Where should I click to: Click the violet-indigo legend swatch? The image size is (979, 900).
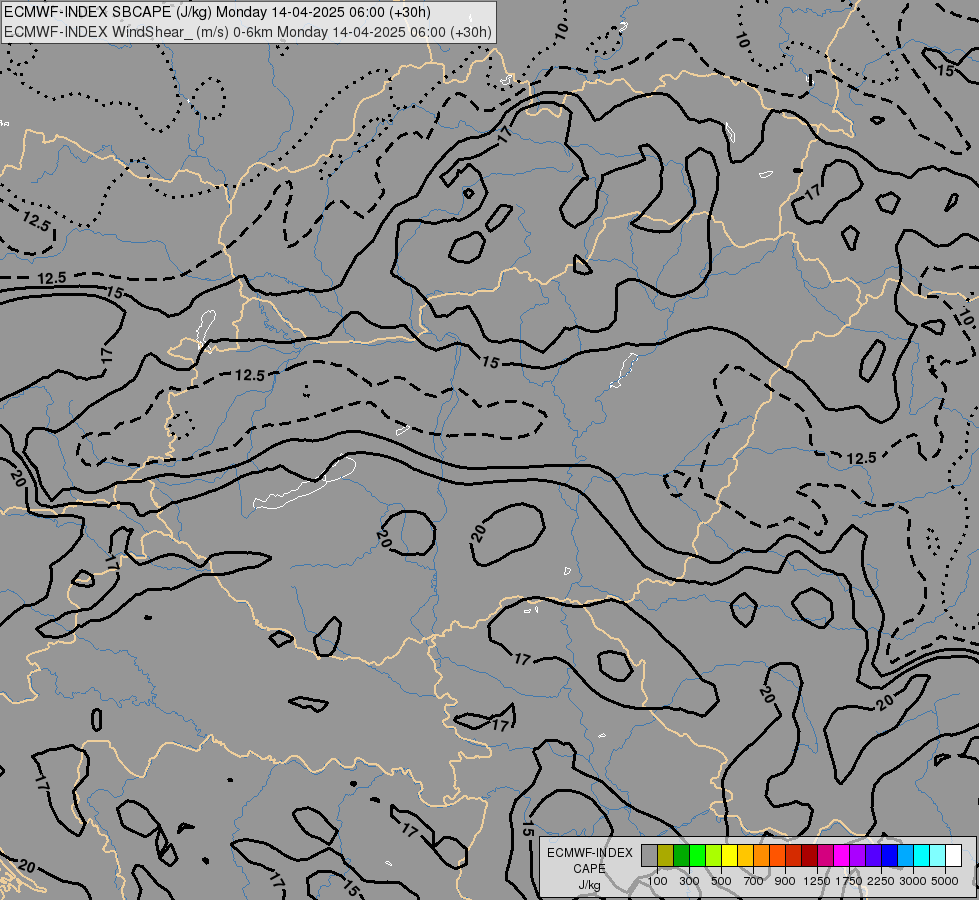873,855
